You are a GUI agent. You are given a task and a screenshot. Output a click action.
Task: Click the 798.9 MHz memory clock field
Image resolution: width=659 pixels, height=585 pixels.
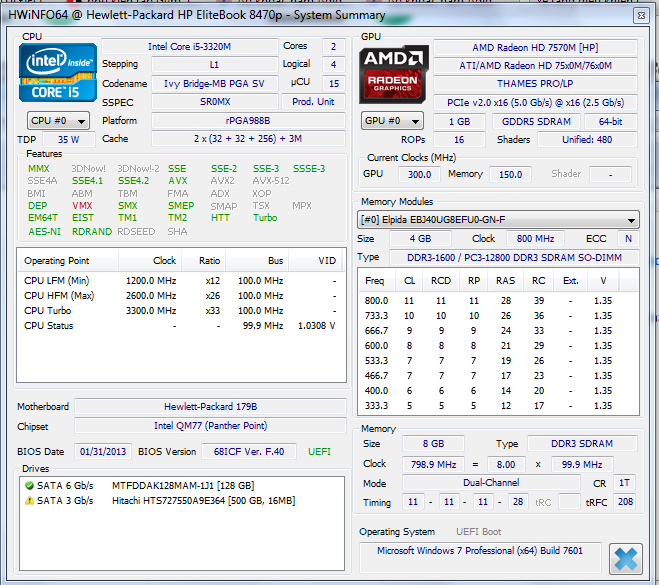point(433,464)
